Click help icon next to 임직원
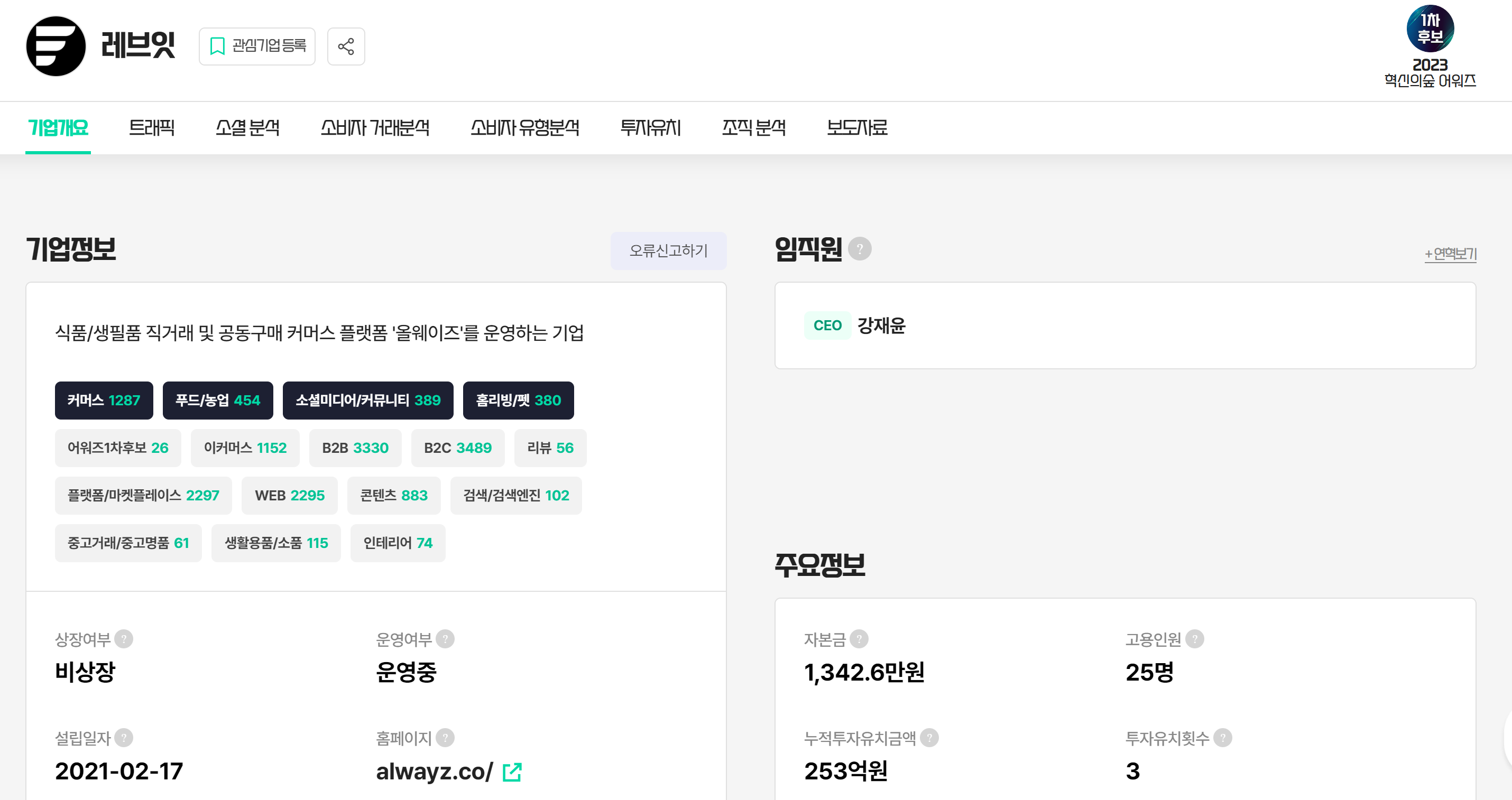This screenshot has height=800, width=1512. (859, 249)
